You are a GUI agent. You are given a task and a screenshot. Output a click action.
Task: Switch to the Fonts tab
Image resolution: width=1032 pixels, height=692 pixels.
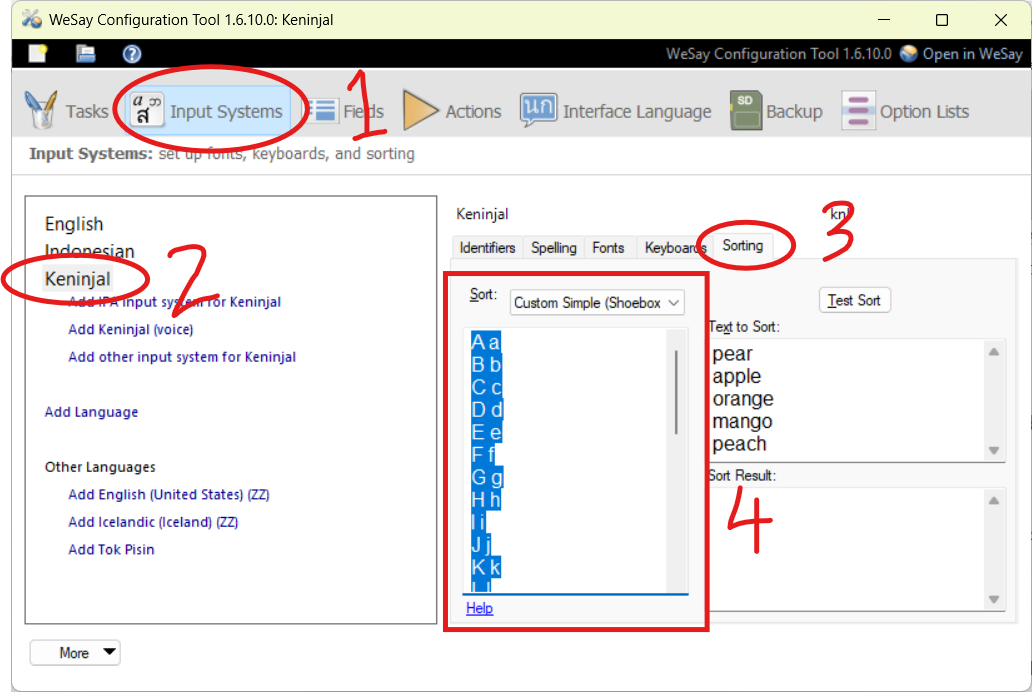(x=608, y=248)
